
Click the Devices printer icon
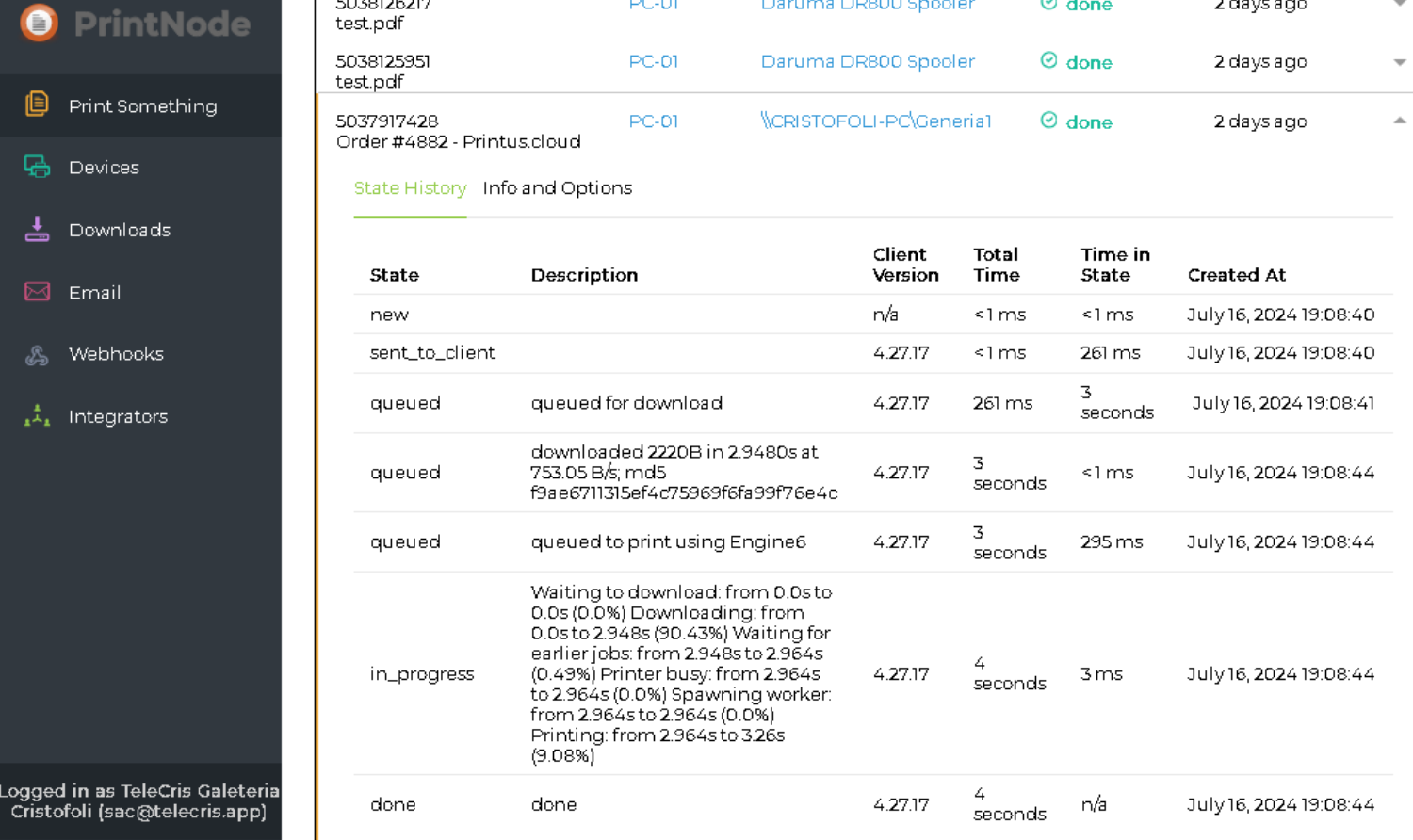[37, 167]
